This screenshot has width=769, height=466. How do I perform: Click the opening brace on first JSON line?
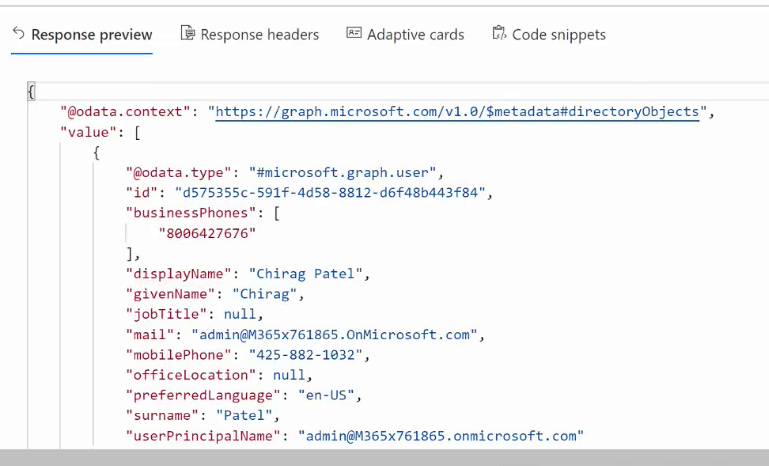[x=31, y=92]
